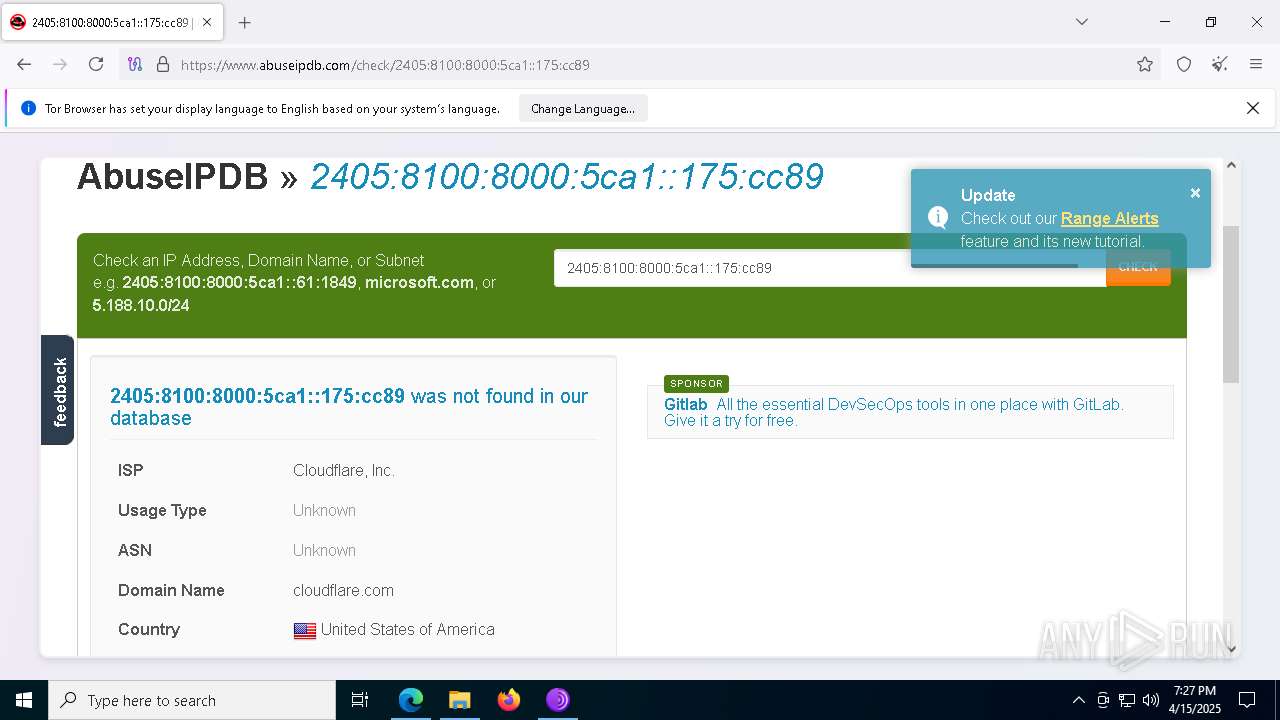
Task: Click the New Identity broom icon
Action: (x=1219, y=64)
